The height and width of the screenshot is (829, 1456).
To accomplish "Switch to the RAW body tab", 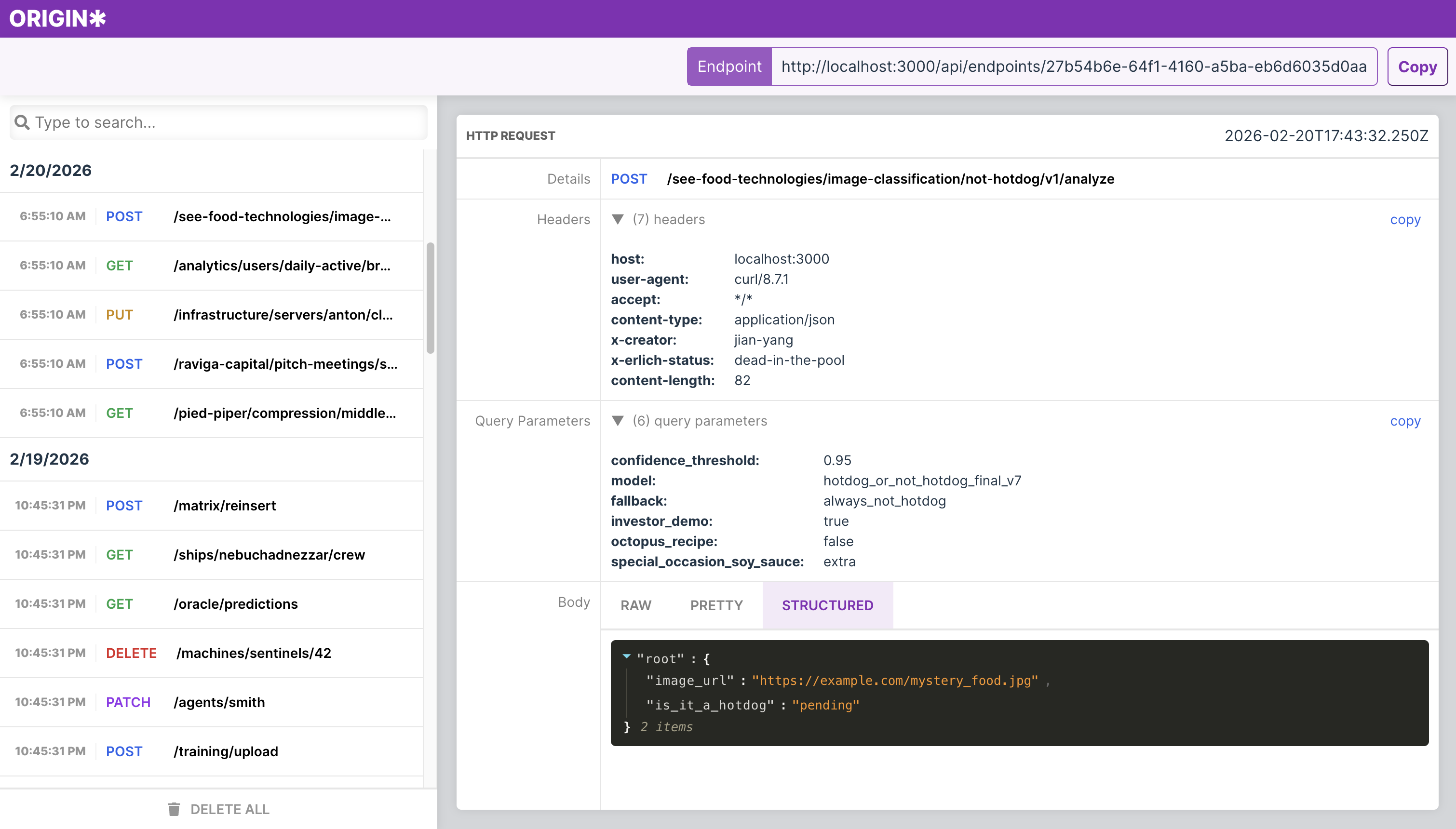I will pyautogui.click(x=635, y=605).
